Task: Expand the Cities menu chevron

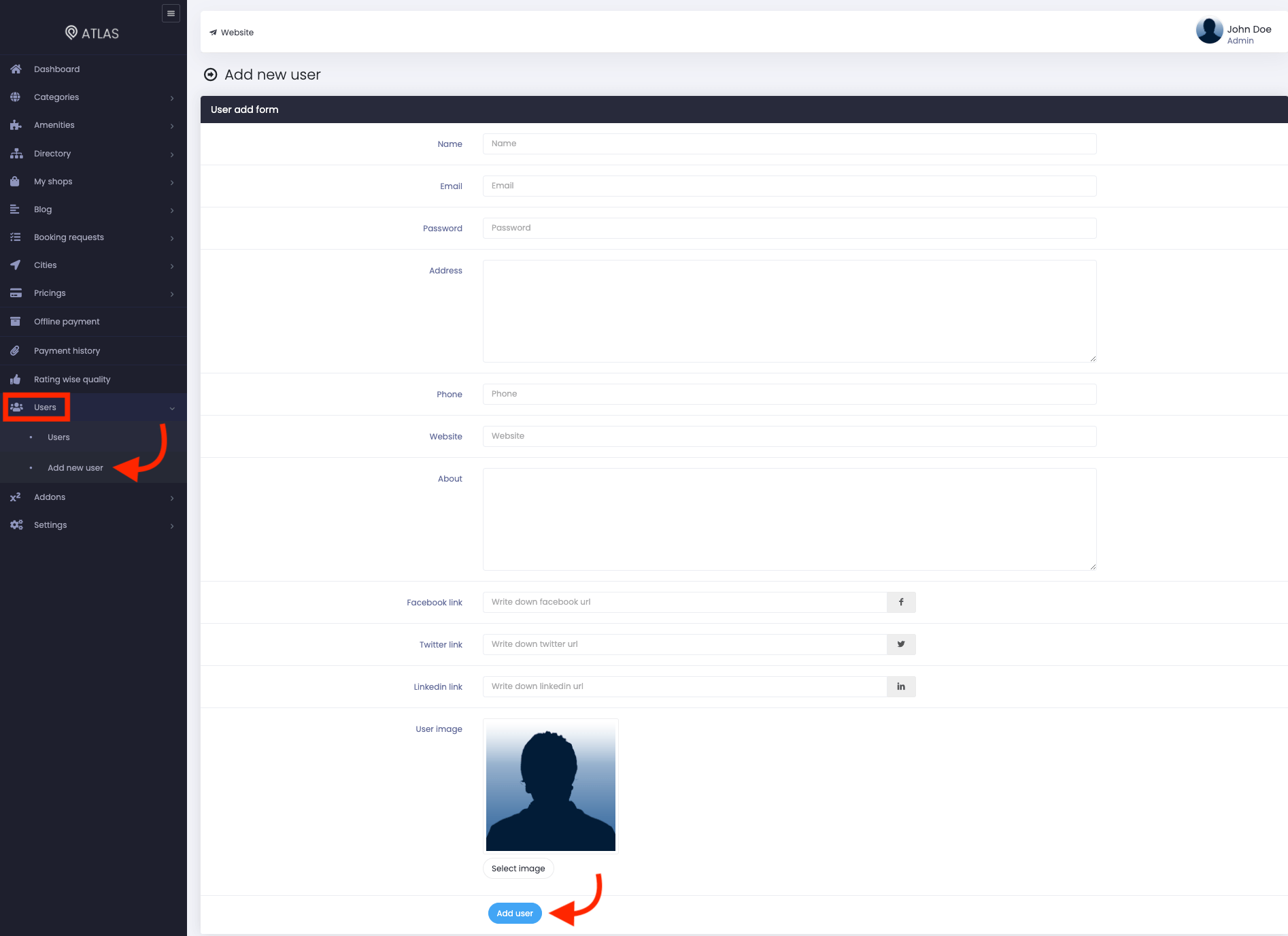Action: tap(172, 266)
